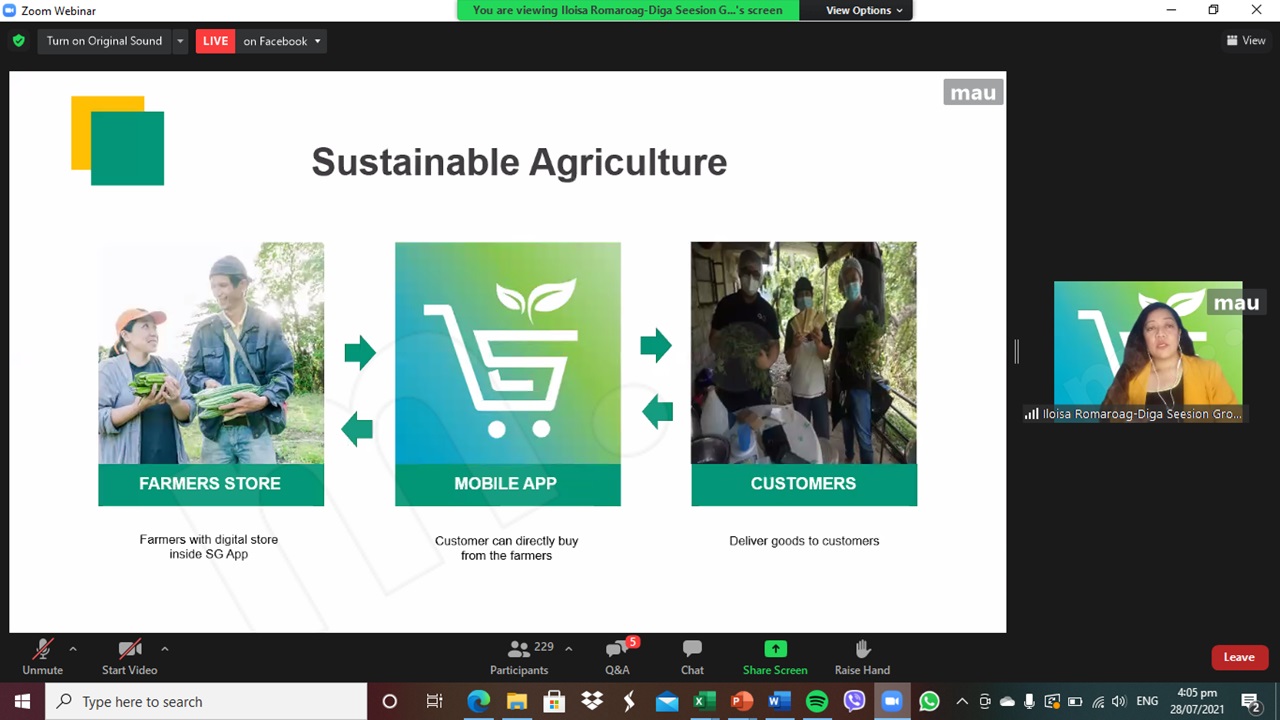Open Task View in the taskbar
Screen dimensions: 1280x720
click(434, 701)
